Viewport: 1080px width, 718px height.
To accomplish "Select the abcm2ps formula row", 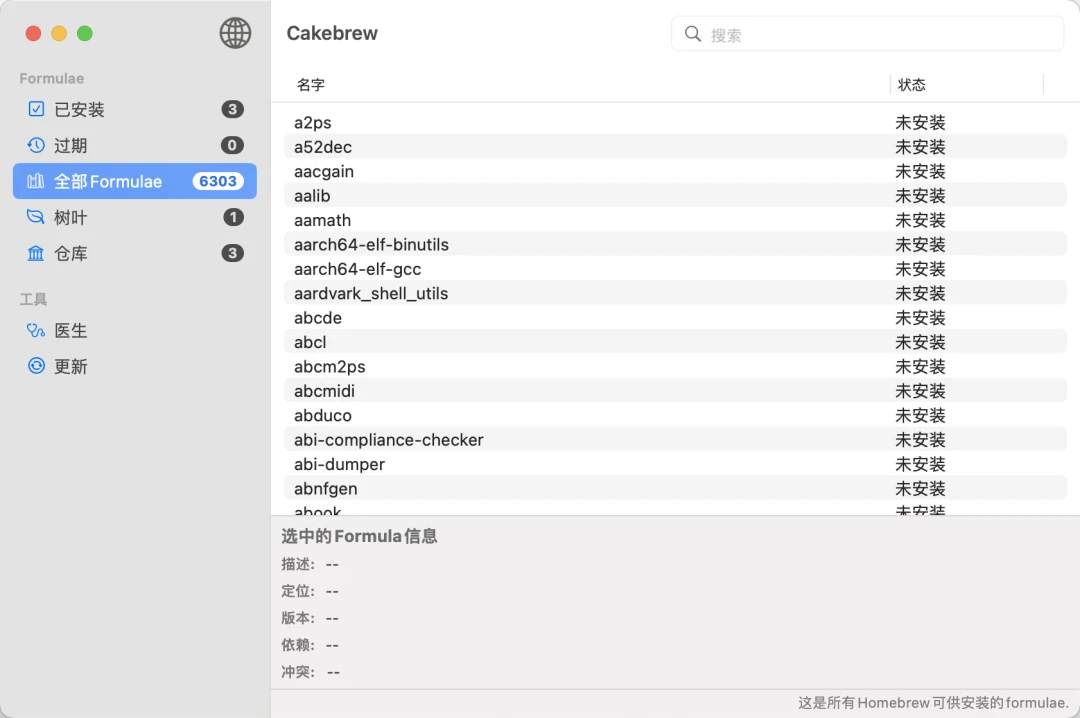I will pos(676,367).
